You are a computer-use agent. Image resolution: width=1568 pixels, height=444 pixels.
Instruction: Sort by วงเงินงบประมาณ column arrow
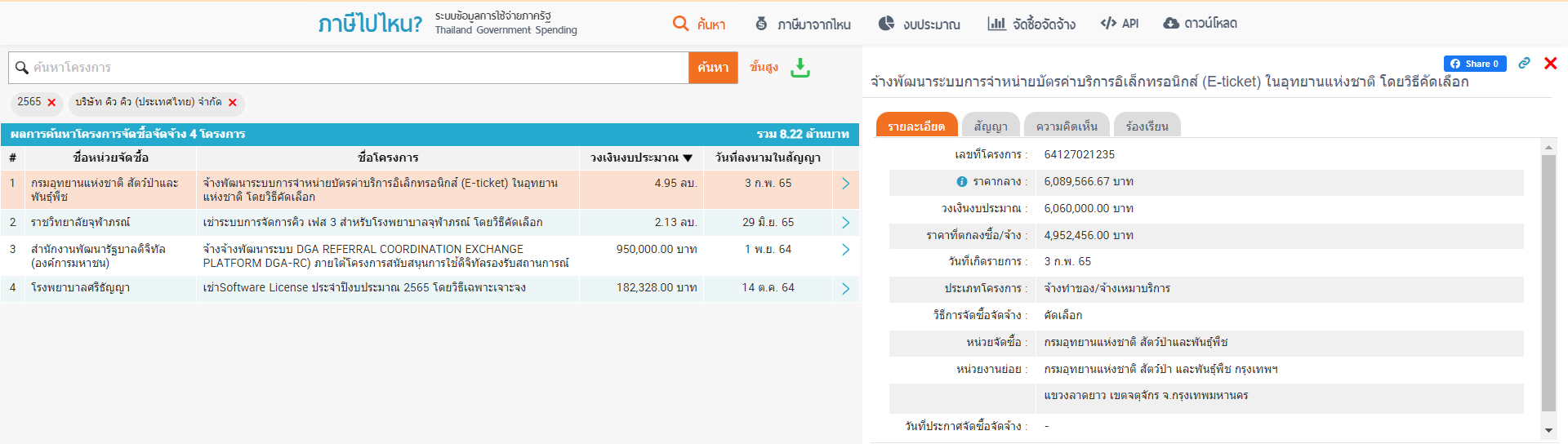pyautogui.click(x=688, y=158)
